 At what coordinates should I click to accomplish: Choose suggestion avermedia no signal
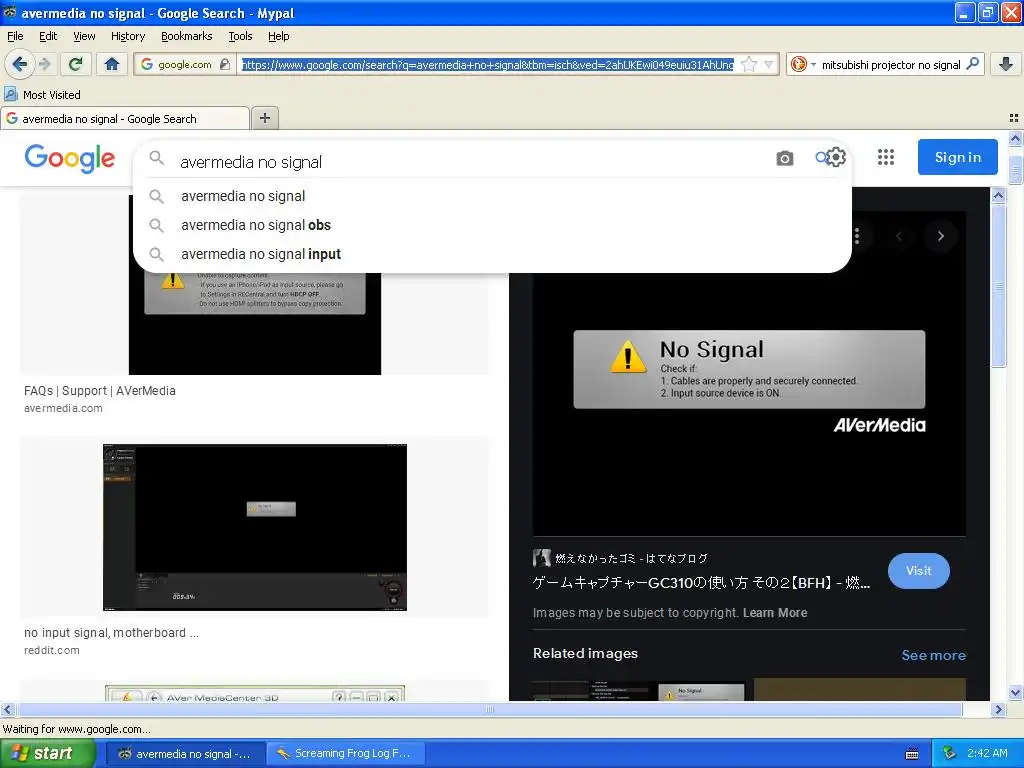click(x=492, y=196)
